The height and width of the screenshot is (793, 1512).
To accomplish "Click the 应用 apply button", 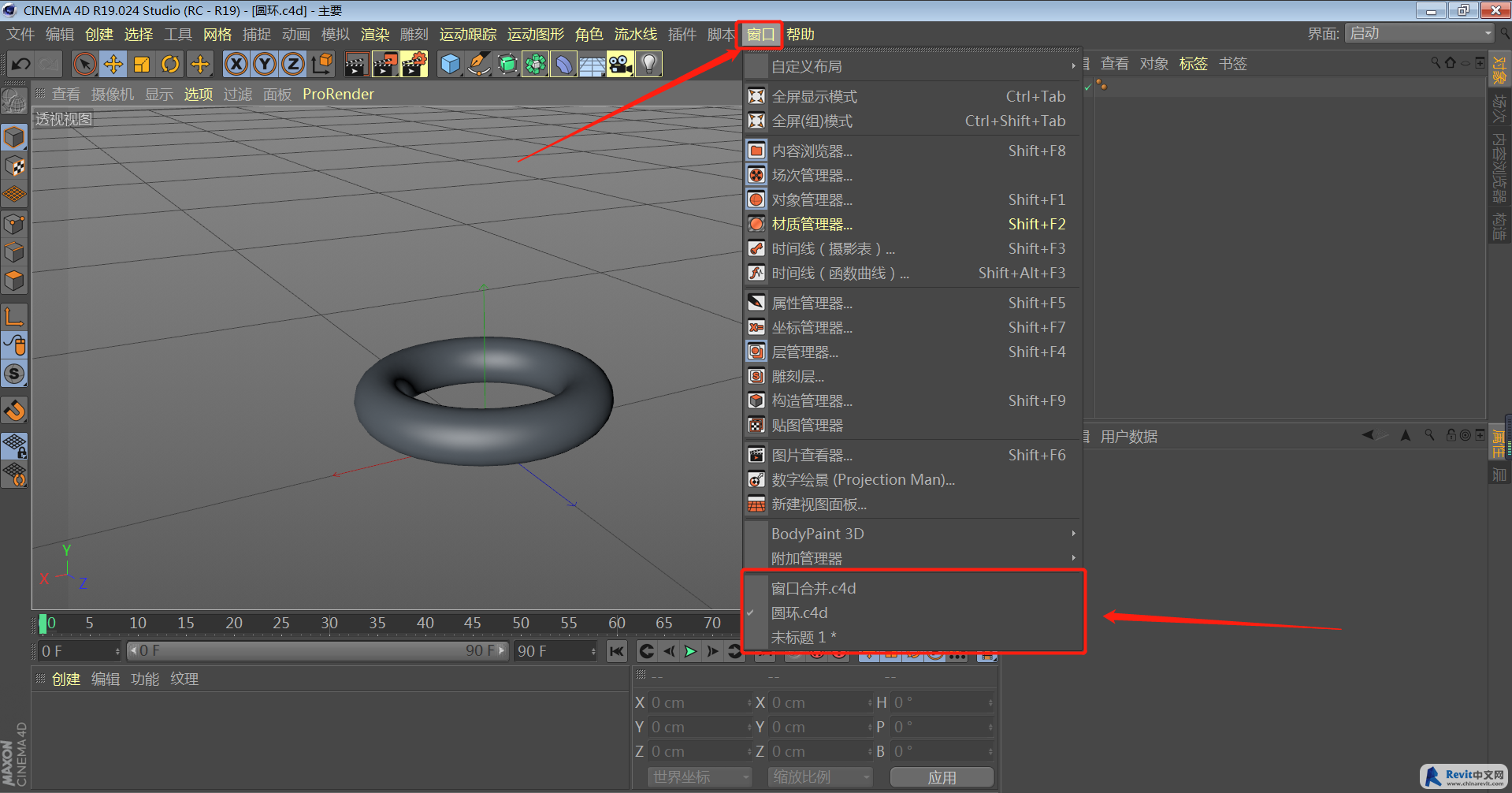I will (942, 777).
